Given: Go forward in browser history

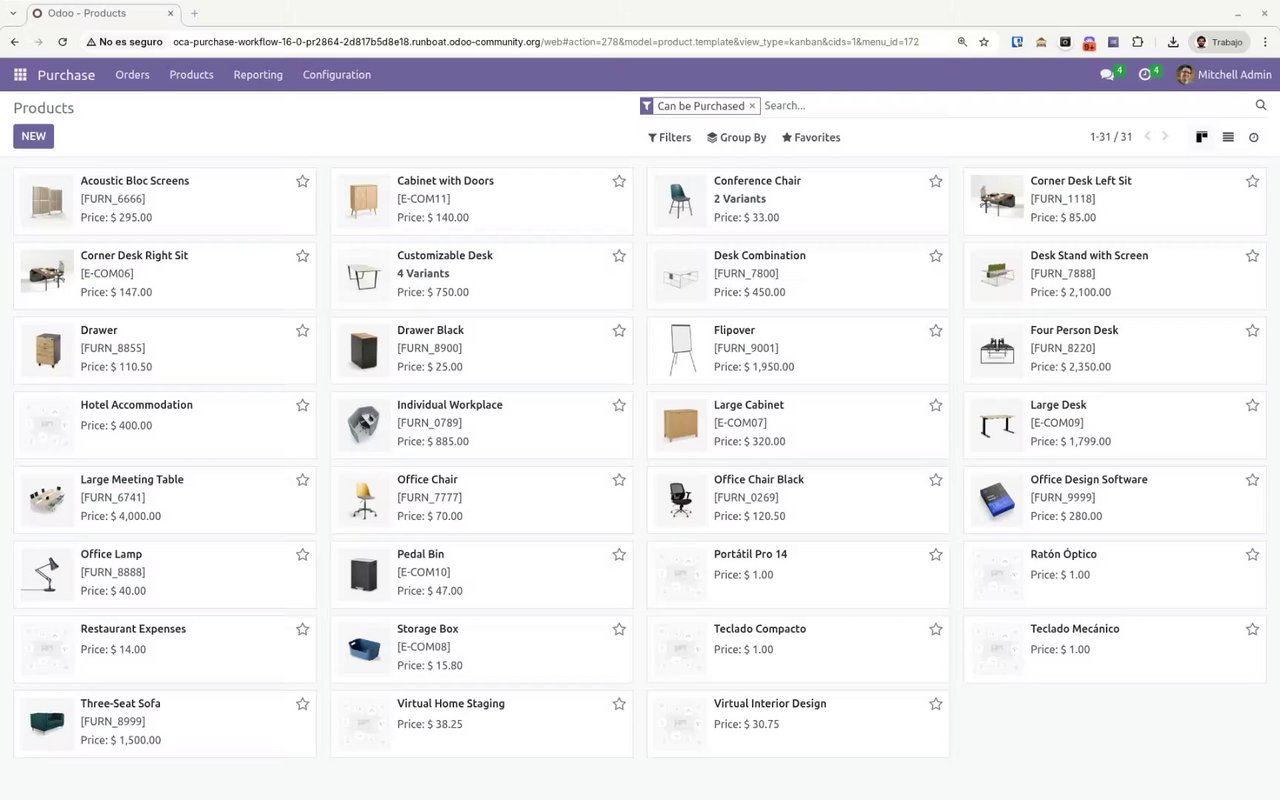Looking at the screenshot, I should pos(39,42).
